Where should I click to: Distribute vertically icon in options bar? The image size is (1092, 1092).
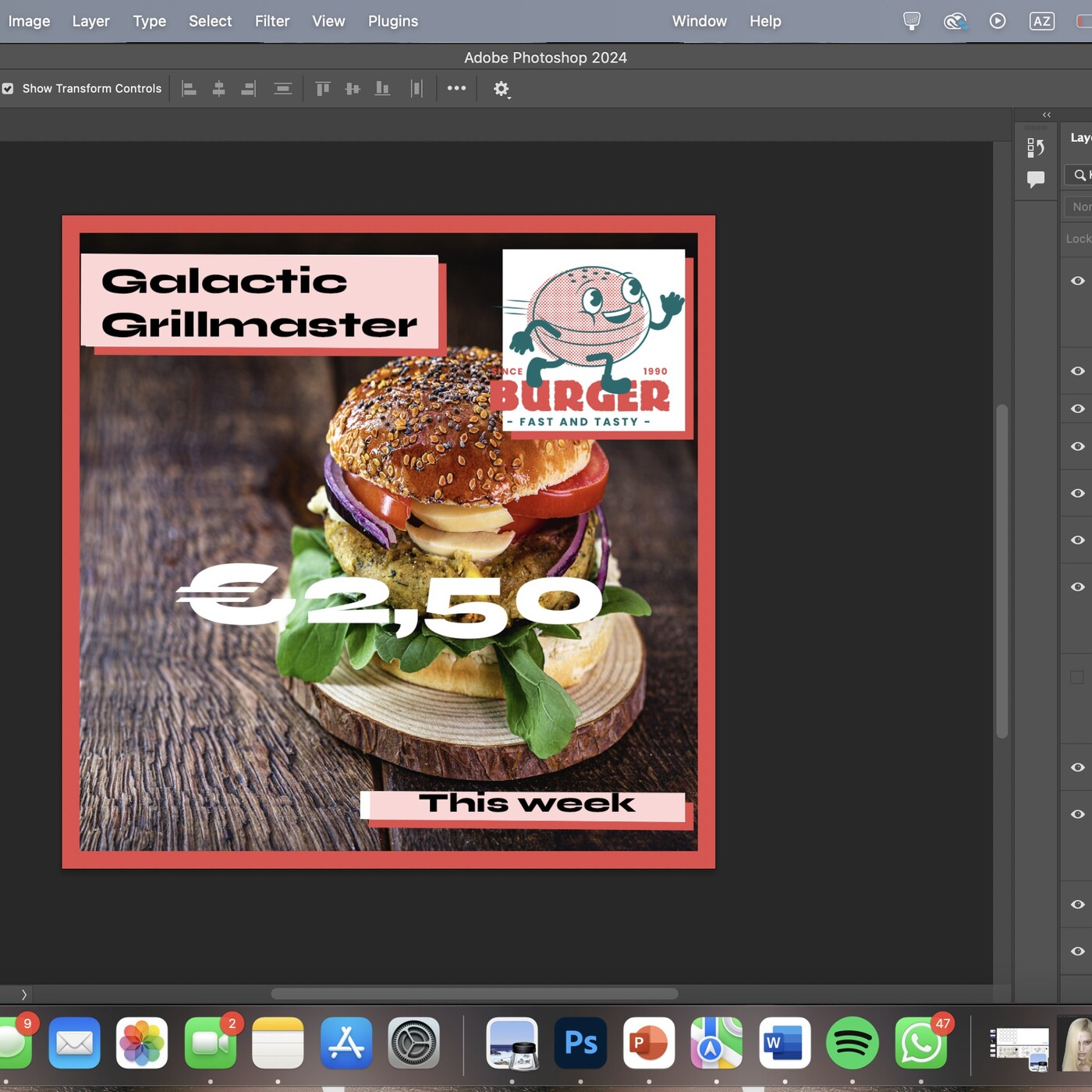283,89
